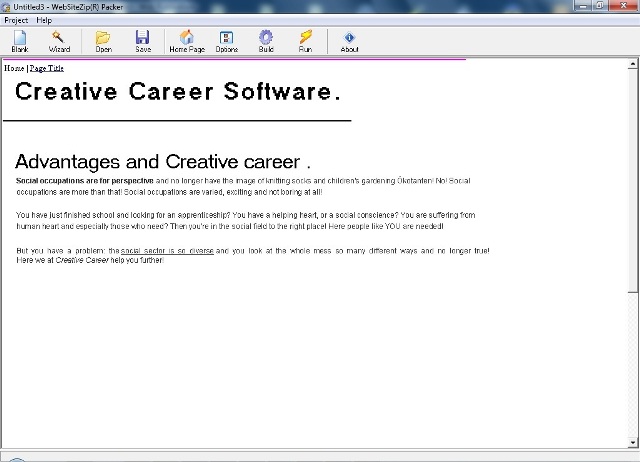Open 'social sector is so diverse' link
Viewport: 640px width, 462px height.
tap(167, 251)
